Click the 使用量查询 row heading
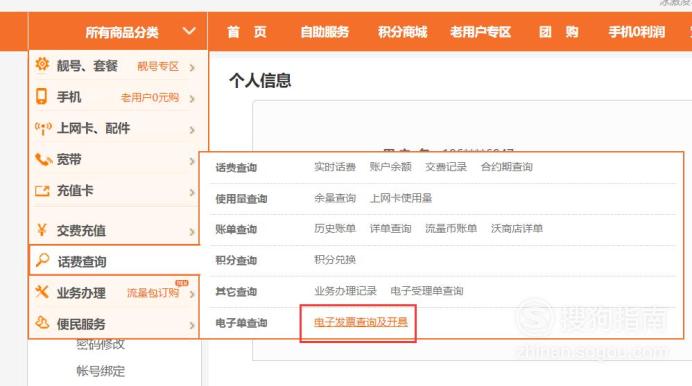692x386 pixels. point(241,199)
